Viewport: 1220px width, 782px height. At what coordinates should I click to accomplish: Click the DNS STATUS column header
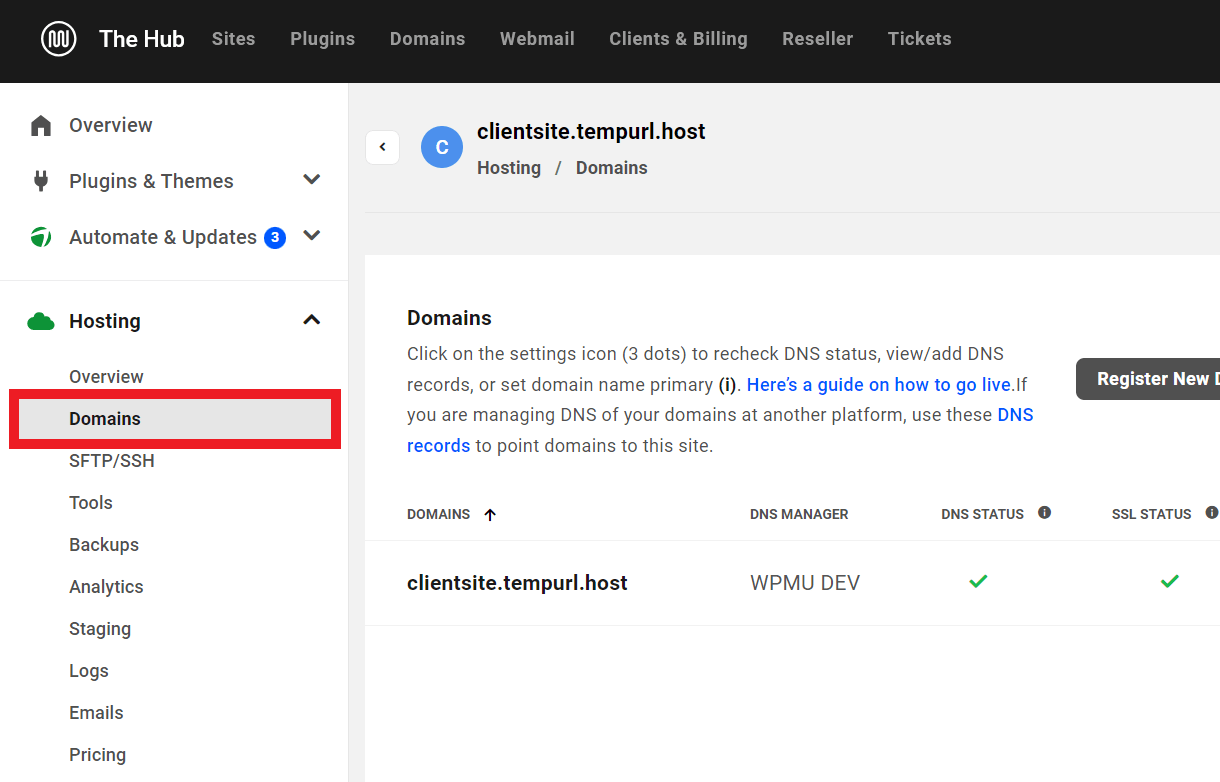click(982, 514)
